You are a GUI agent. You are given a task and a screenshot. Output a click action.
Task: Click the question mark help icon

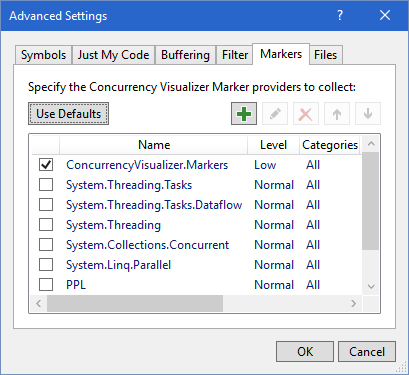click(x=340, y=15)
